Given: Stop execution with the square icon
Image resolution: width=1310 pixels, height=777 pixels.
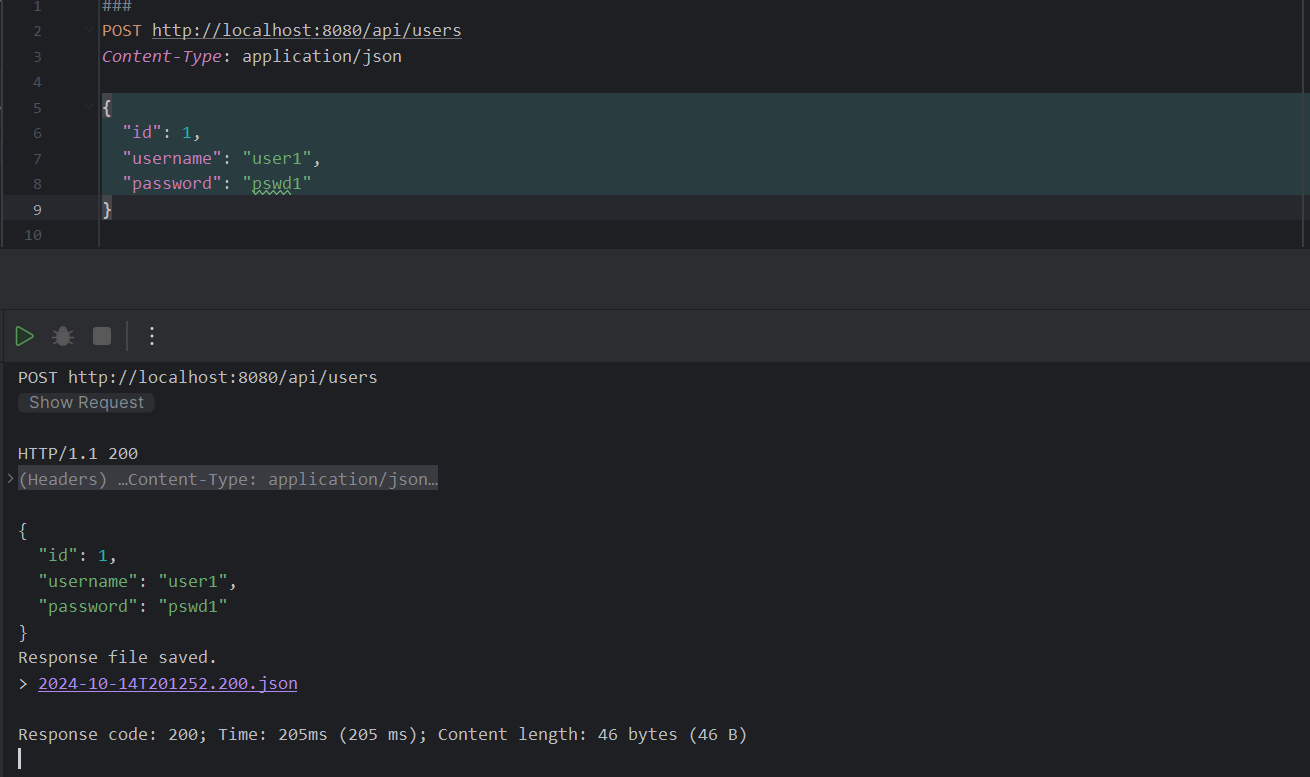Looking at the screenshot, I should pos(102,336).
